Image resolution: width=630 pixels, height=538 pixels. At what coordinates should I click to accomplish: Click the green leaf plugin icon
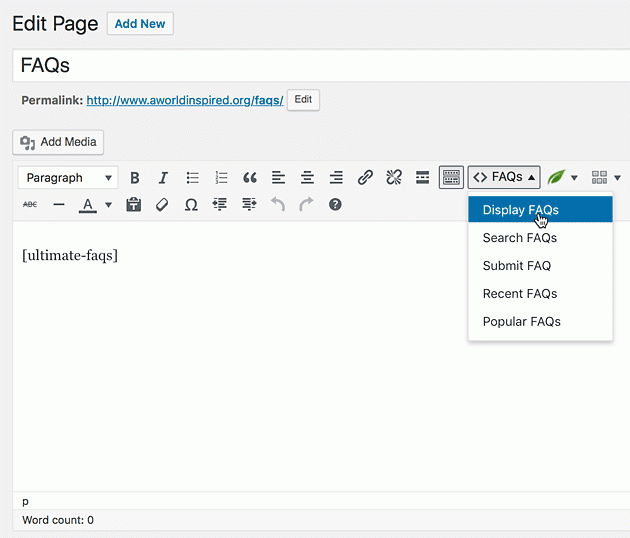[556, 177]
